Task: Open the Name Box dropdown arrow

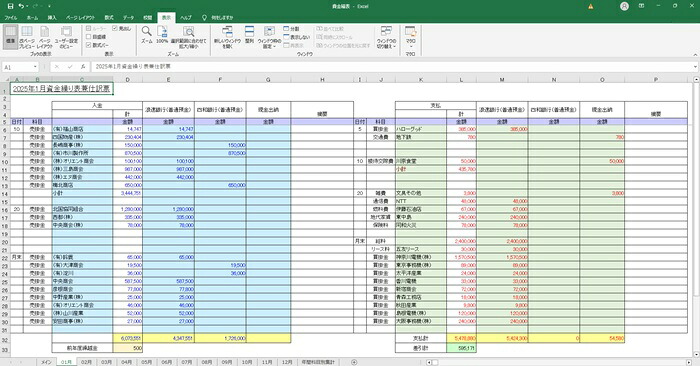Action: tap(35, 67)
